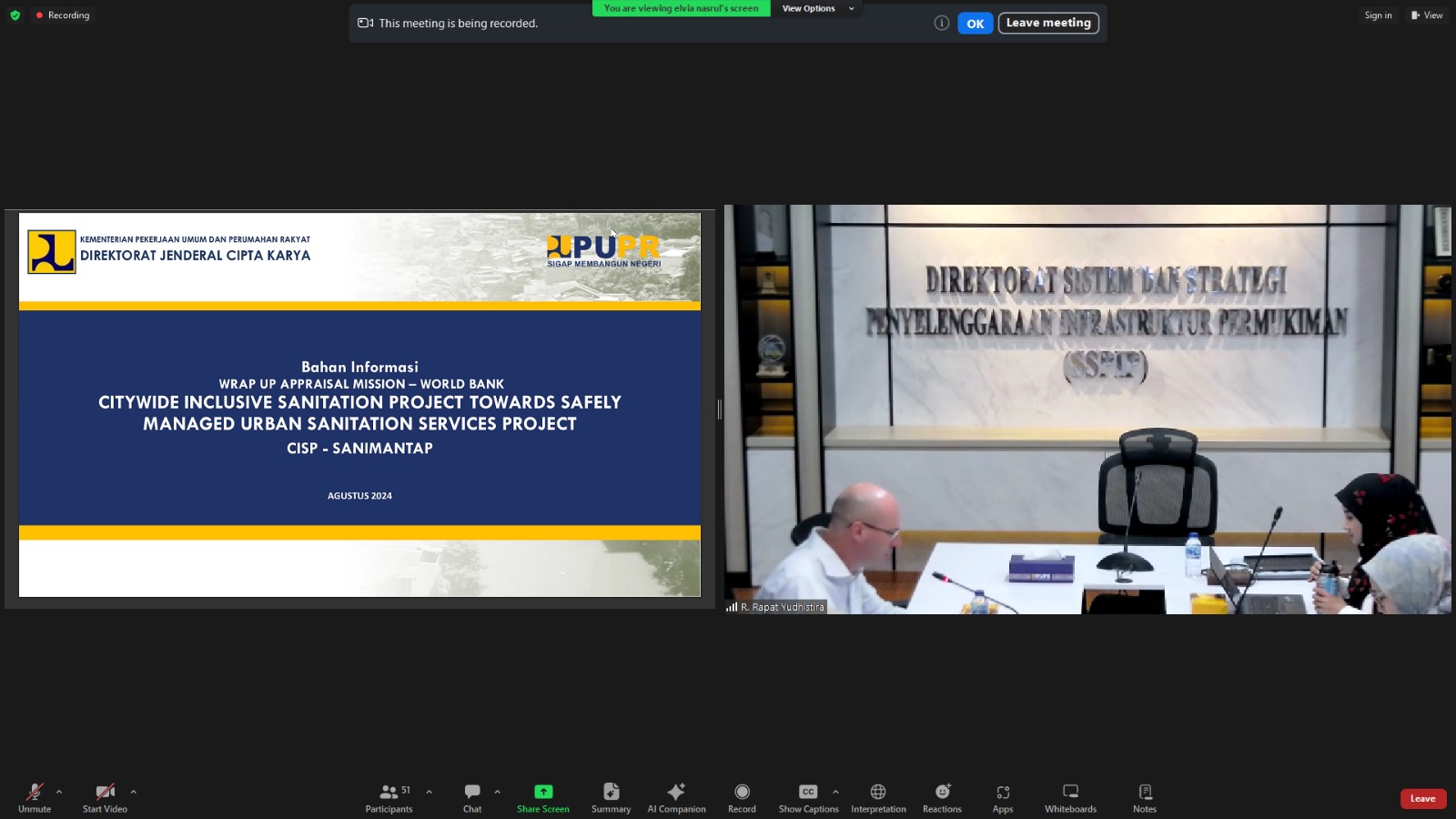Click the R. Rapat Yudhistira video tile
Viewport: 1456px width, 819px height.
pos(1087,409)
